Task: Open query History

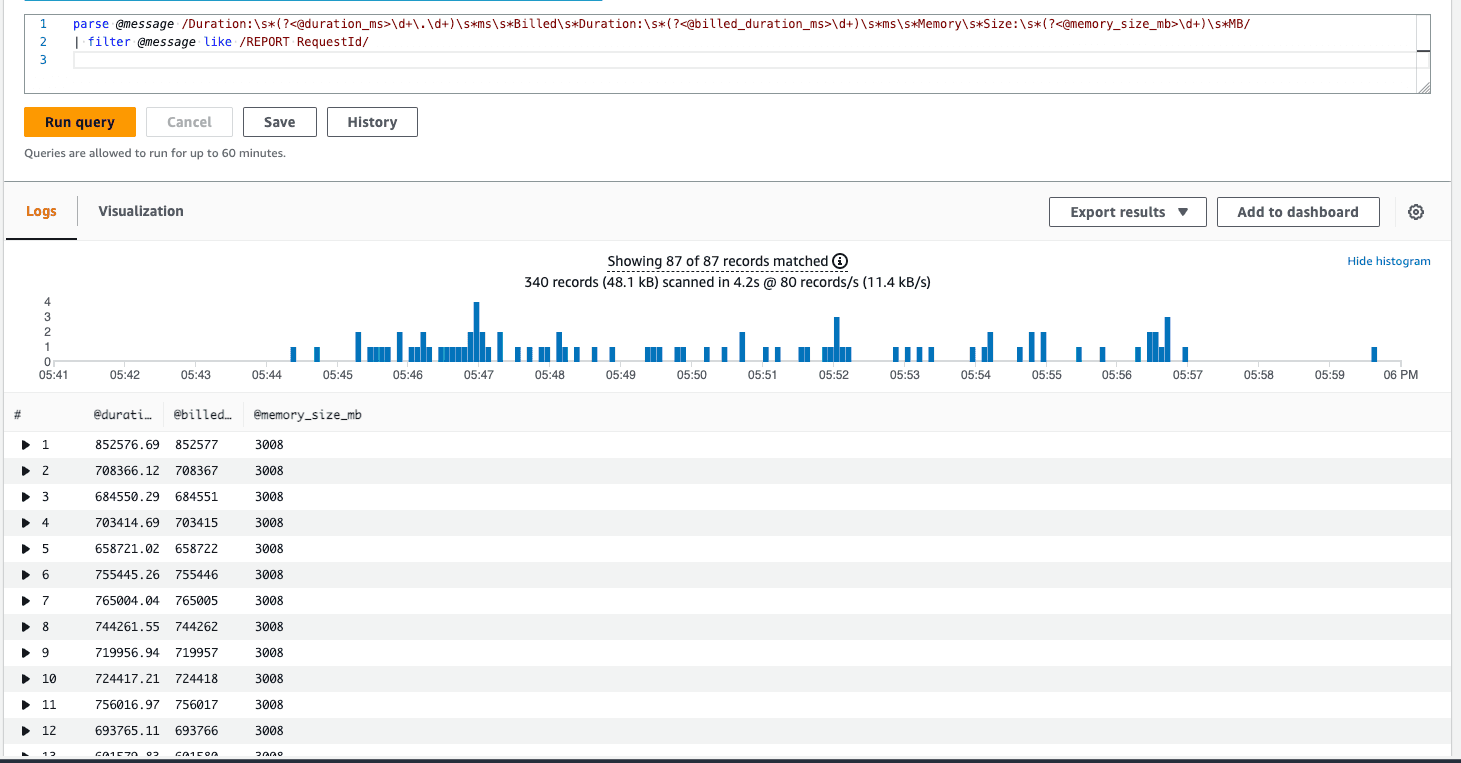Action: click(x=372, y=122)
